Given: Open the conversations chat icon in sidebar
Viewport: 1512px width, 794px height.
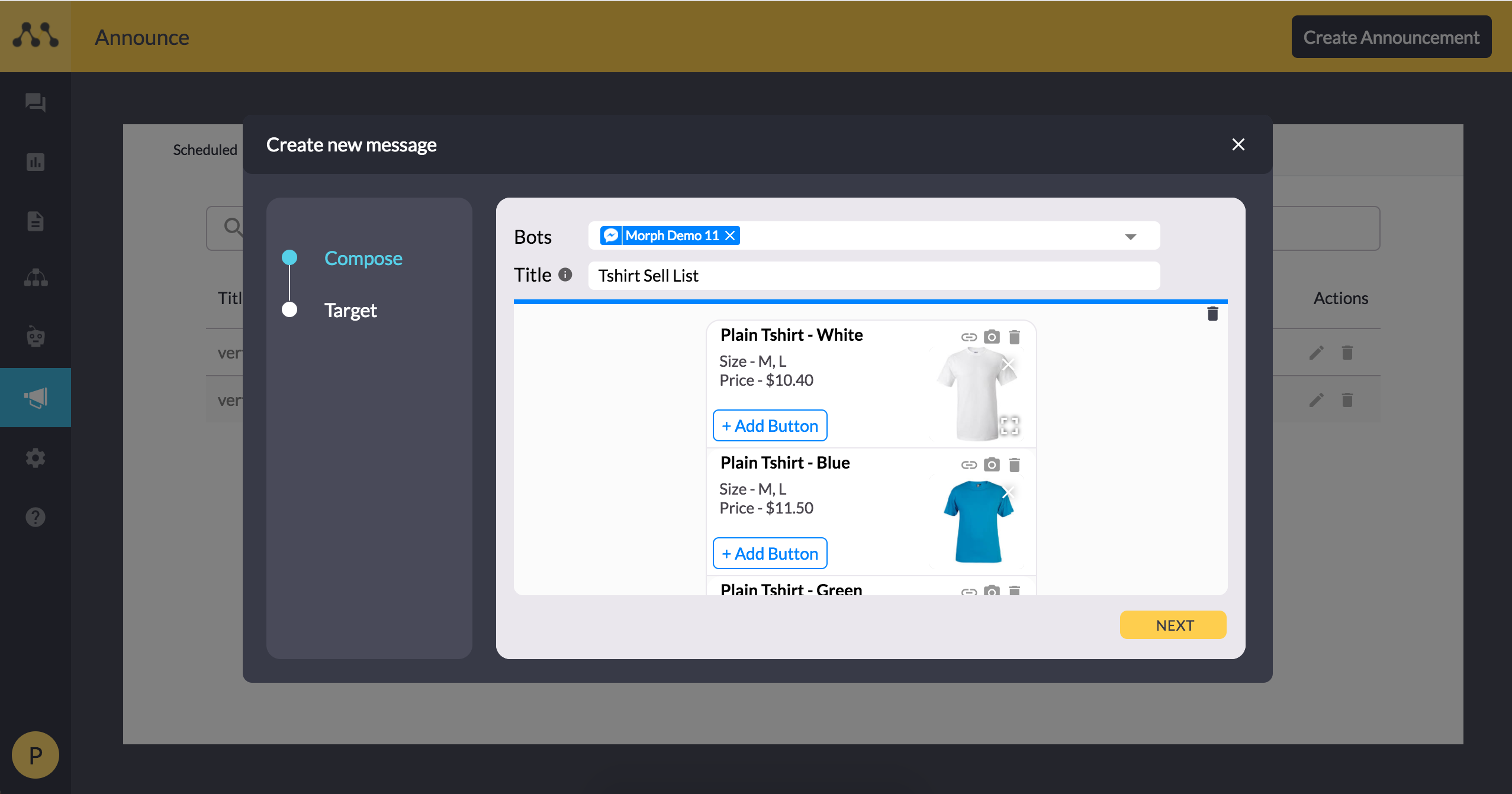Looking at the screenshot, I should 36,102.
